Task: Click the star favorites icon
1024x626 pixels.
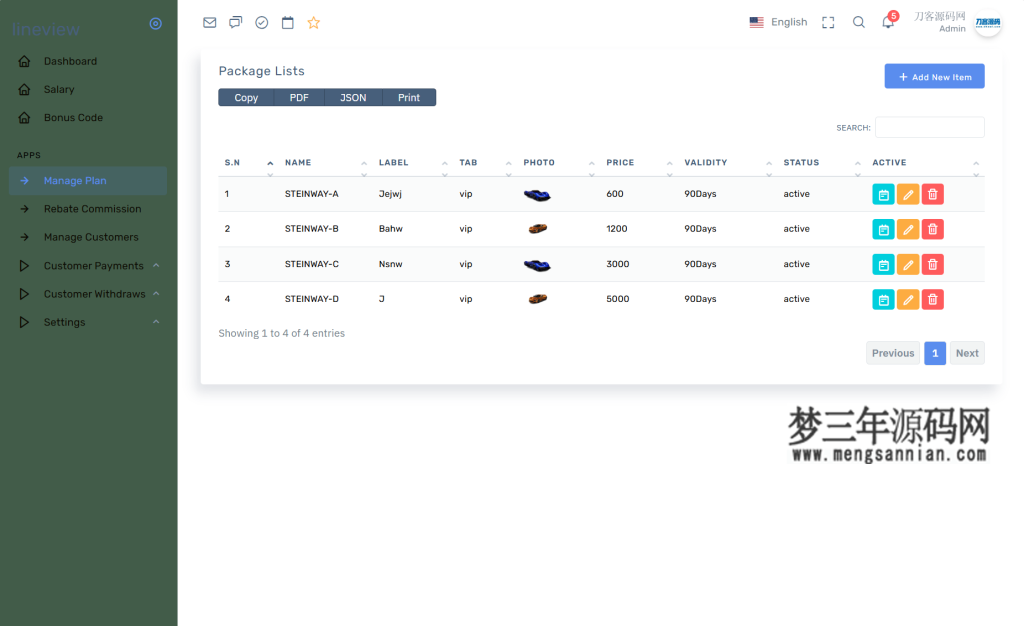Action: click(313, 22)
